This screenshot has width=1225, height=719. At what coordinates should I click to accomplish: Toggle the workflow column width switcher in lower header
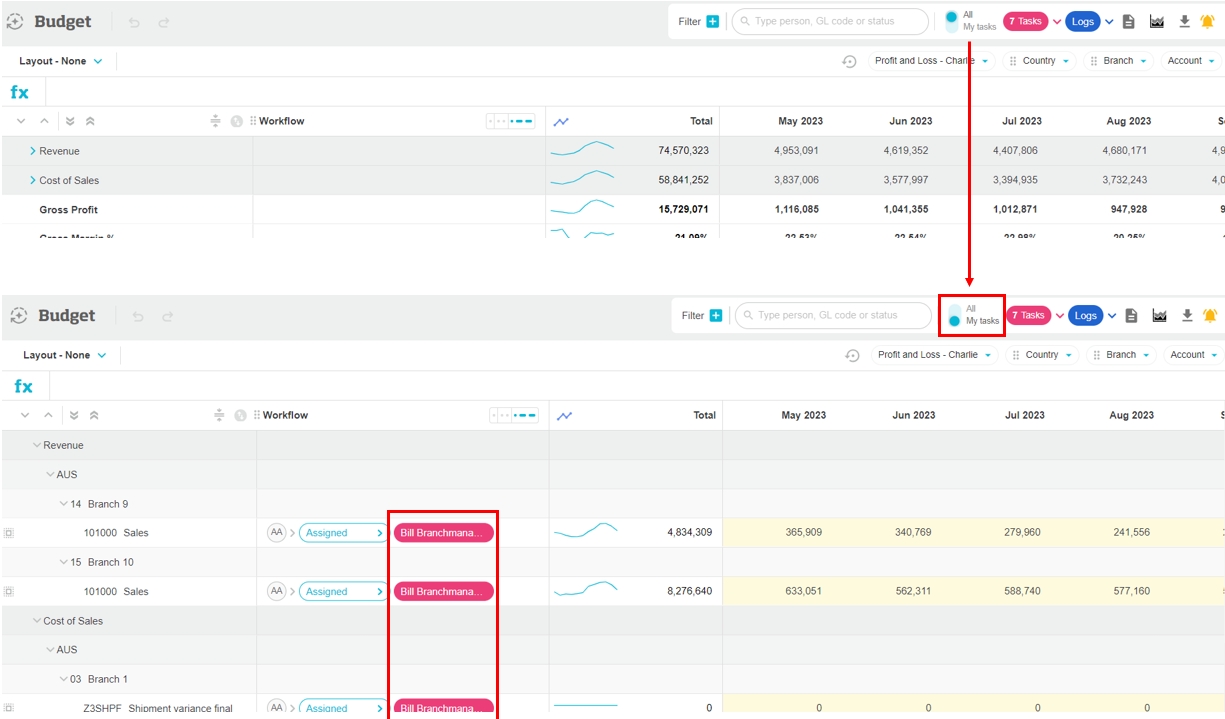(x=513, y=415)
